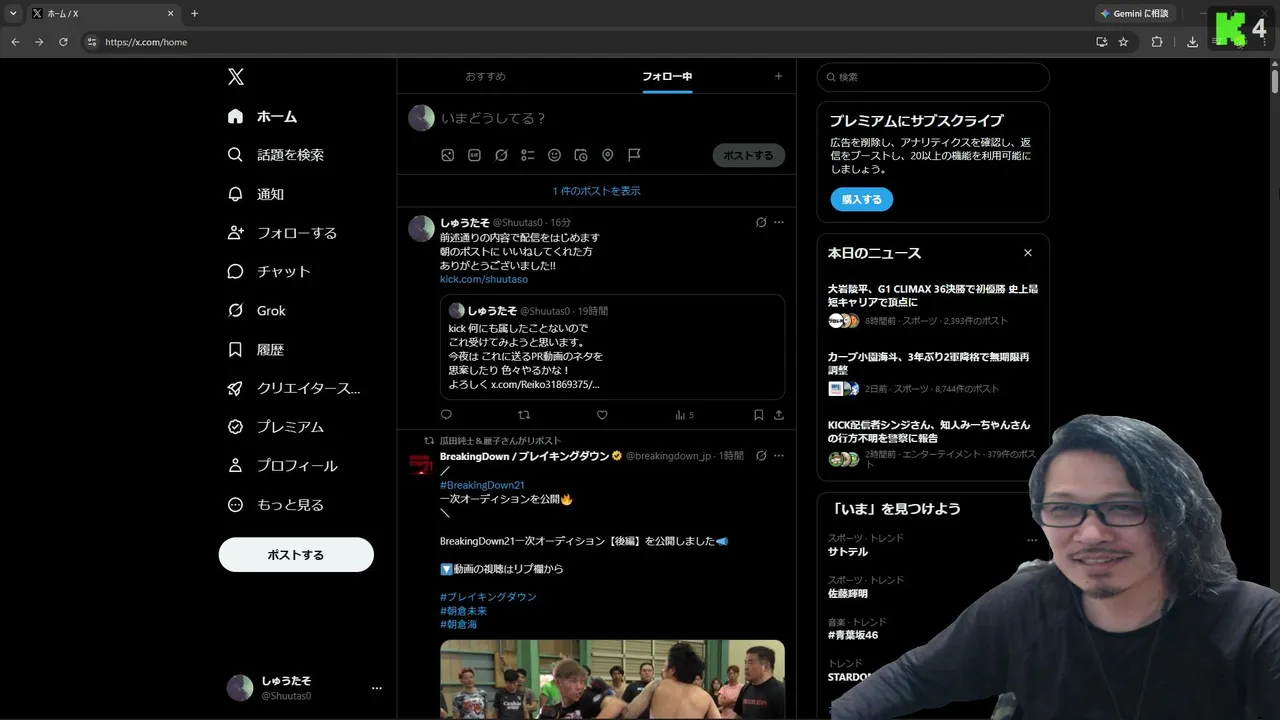View analytics of しゅうたそ's post

coord(684,415)
